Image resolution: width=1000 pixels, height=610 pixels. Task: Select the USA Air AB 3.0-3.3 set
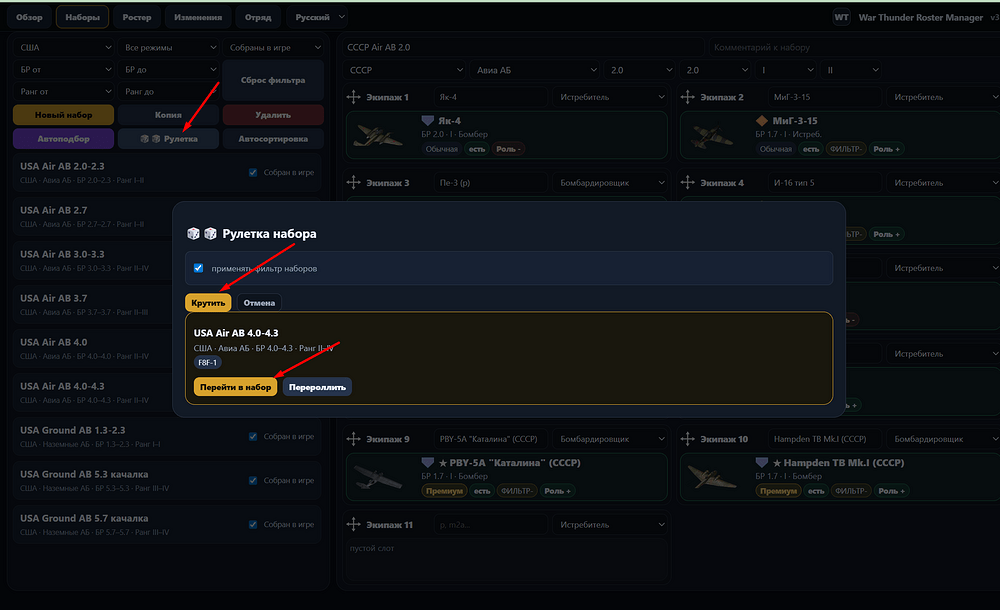(x=92, y=260)
